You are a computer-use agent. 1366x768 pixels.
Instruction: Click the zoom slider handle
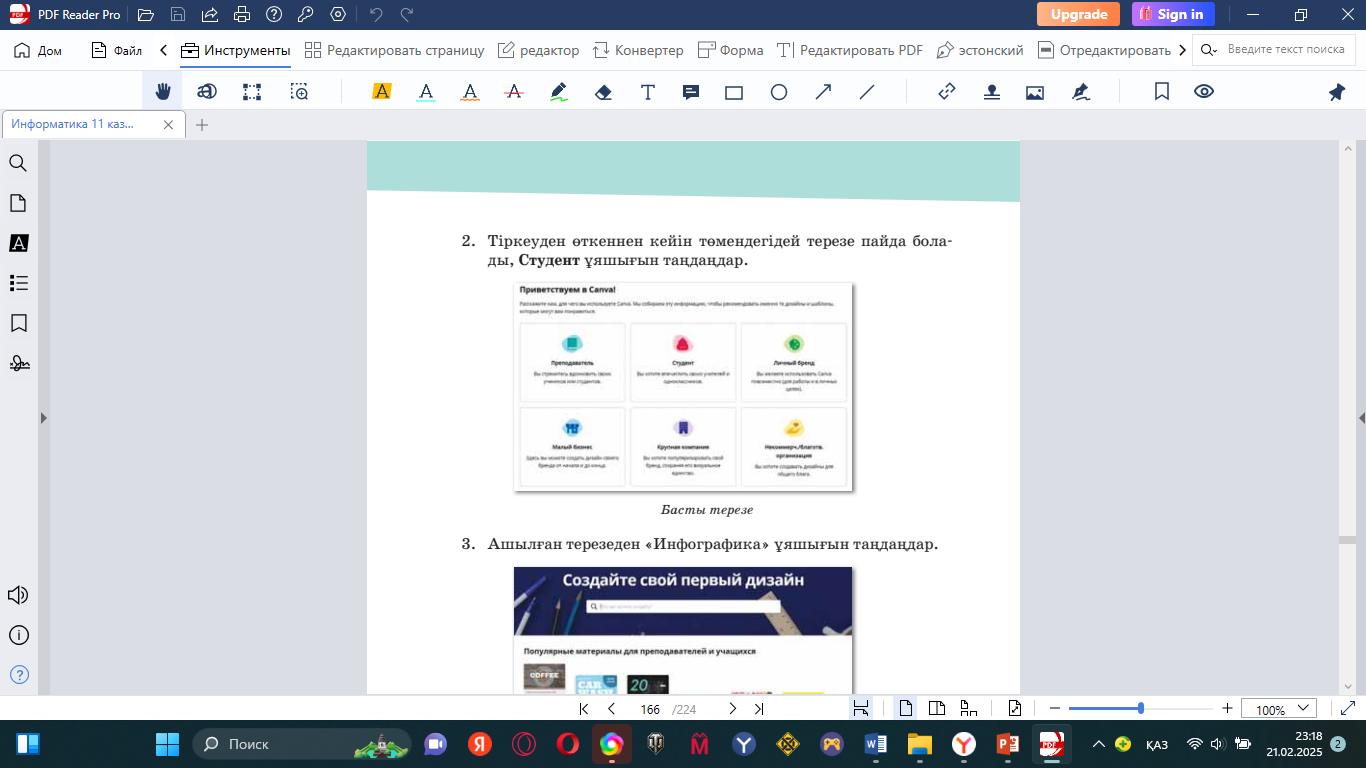1141,708
